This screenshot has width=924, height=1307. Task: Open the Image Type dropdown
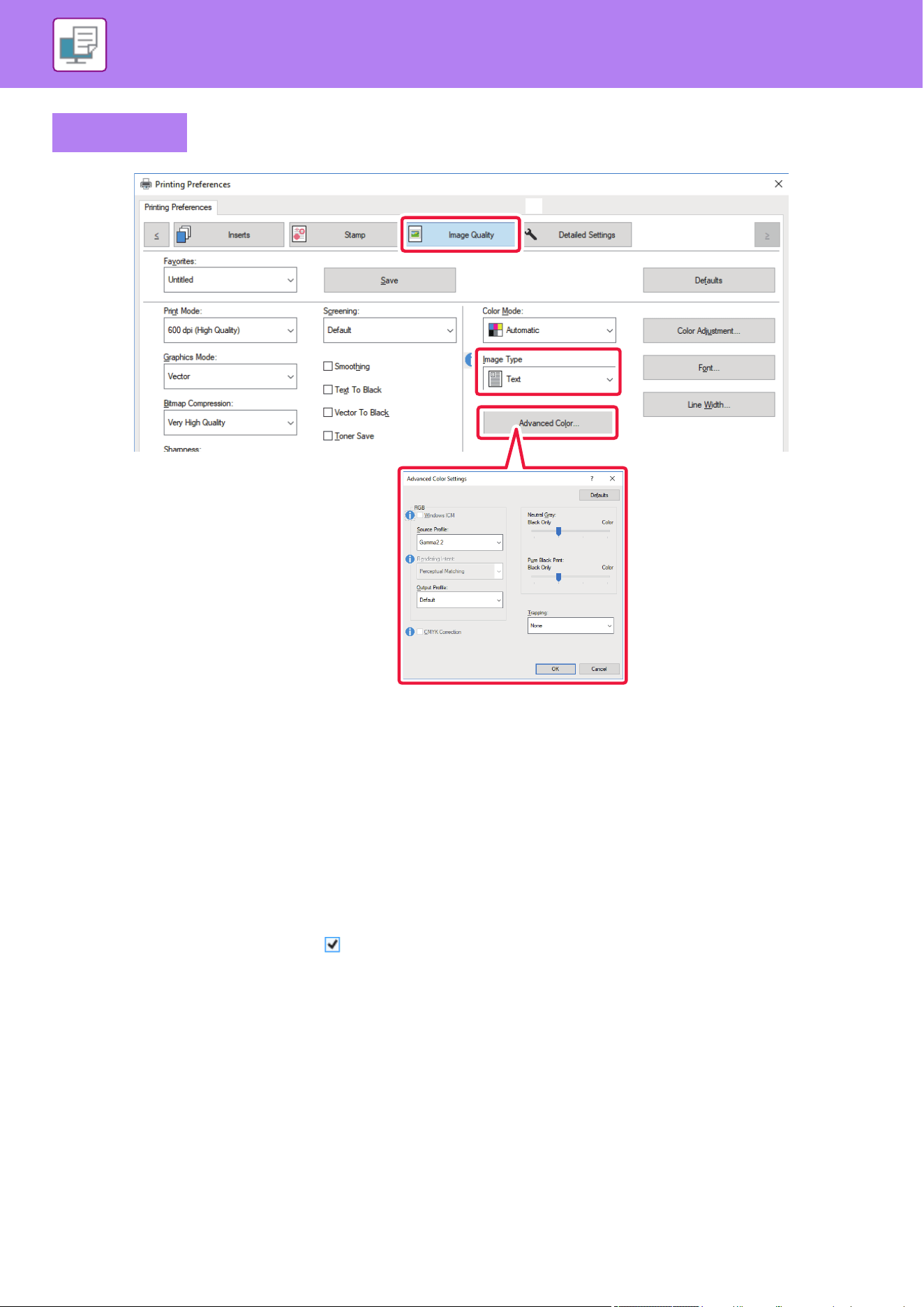[x=549, y=379]
